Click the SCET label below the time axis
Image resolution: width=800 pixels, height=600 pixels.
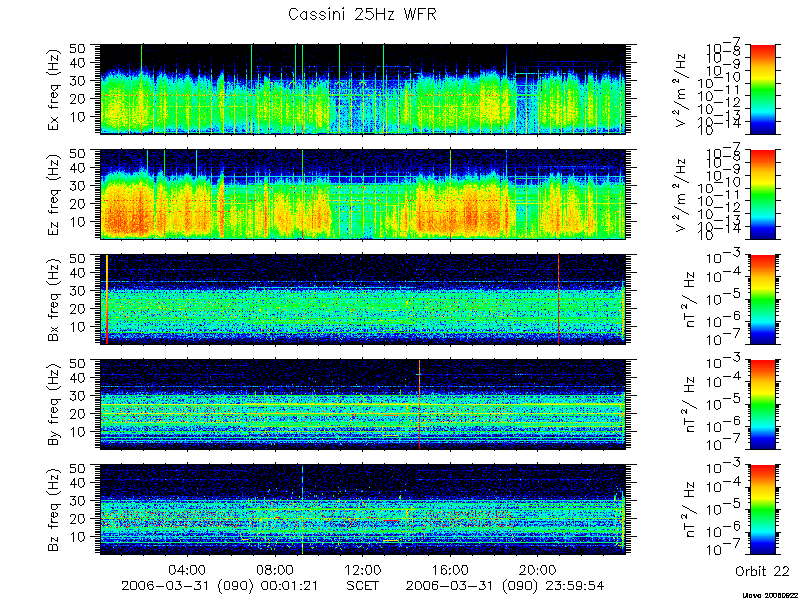(x=363, y=585)
